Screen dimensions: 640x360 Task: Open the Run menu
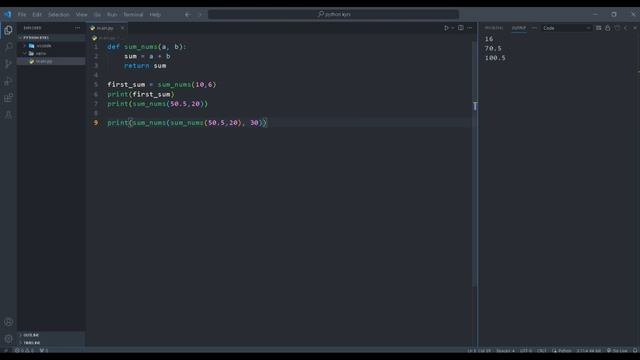click(x=112, y=14)
